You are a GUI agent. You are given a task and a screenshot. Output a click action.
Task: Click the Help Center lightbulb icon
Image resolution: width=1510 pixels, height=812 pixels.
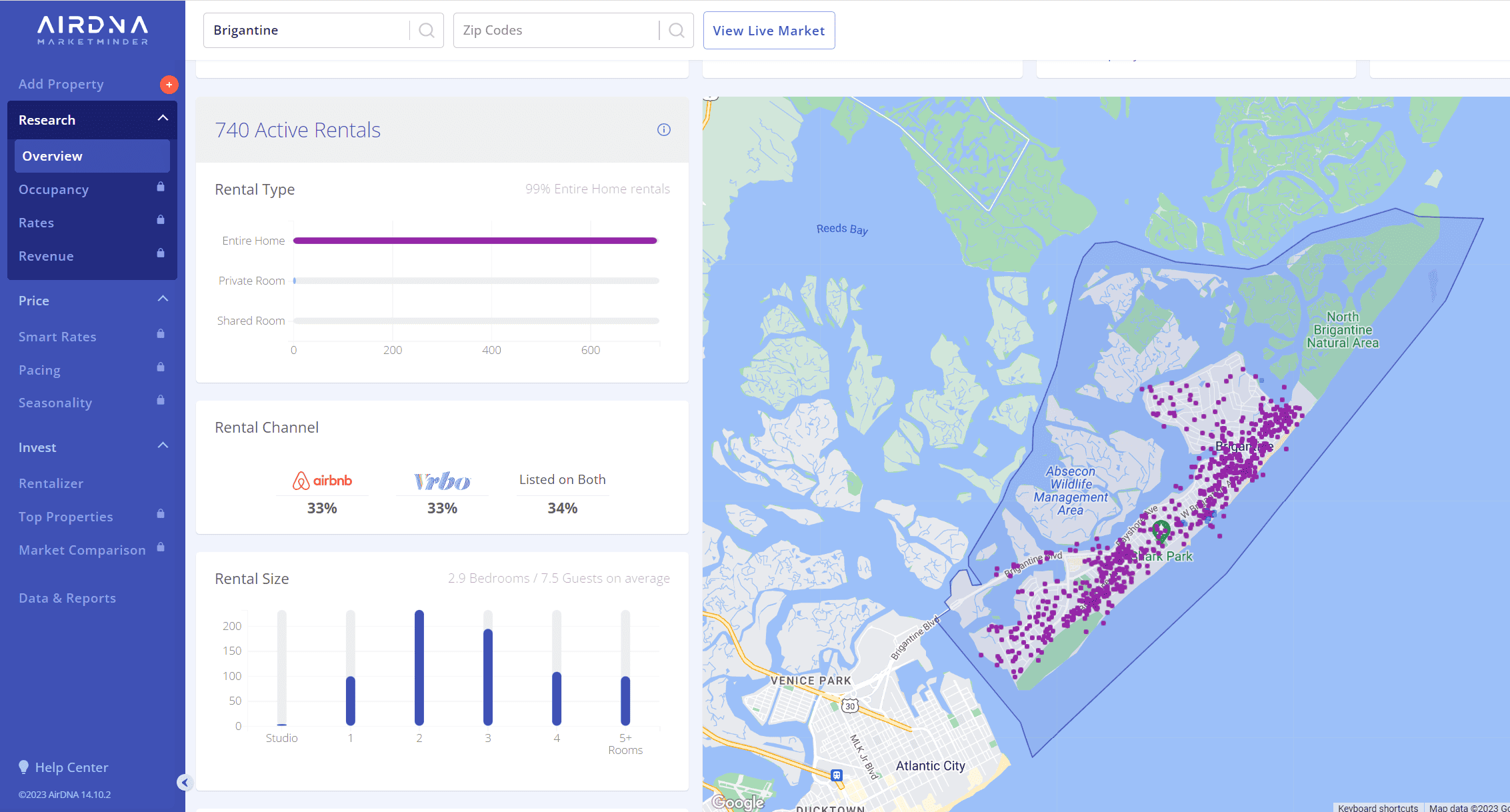[x=24, y=767]
